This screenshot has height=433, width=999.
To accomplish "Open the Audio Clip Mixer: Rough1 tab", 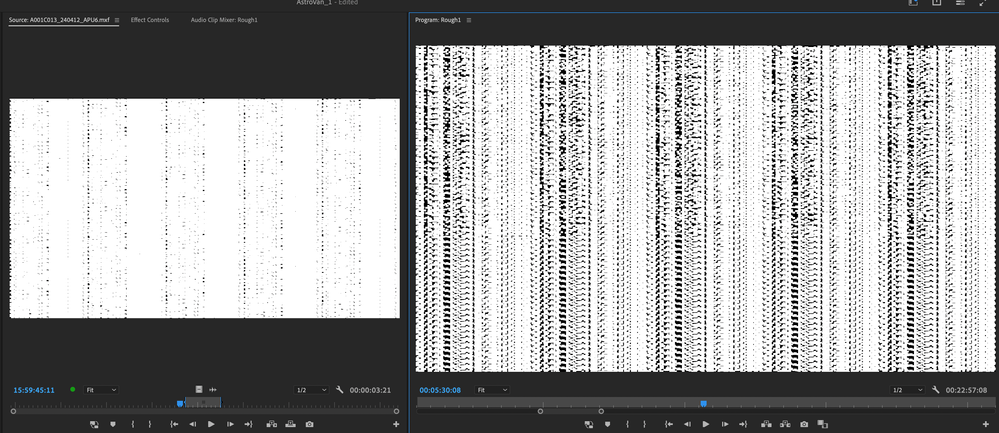I will click(224, 20).
